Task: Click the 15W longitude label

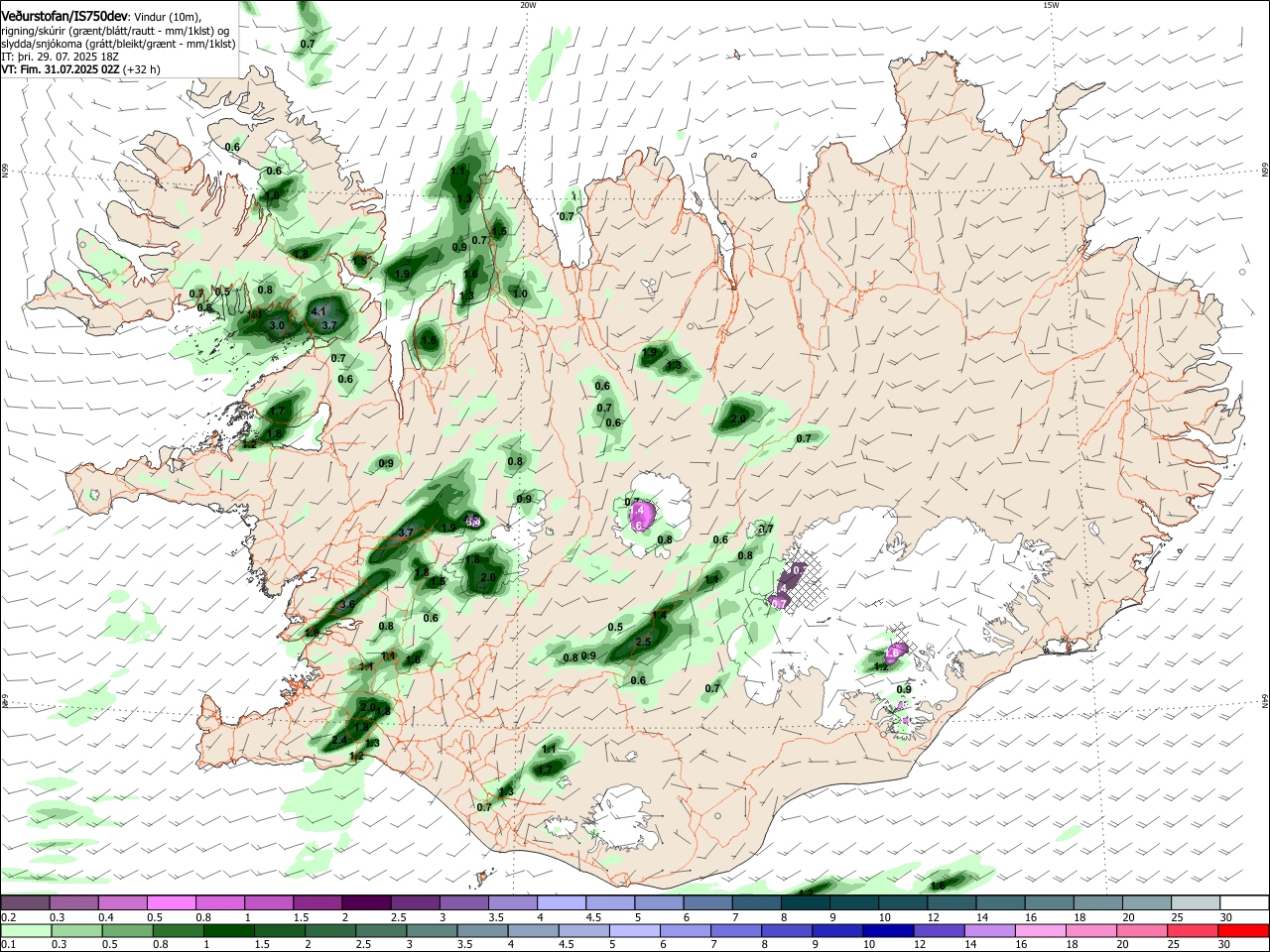Action: (1051, 4)
